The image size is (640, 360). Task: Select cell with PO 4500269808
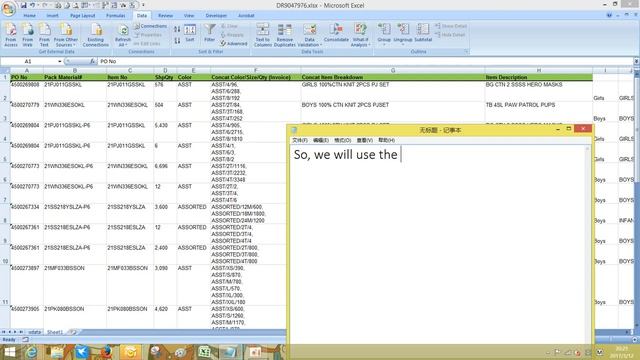coord(27,91)
